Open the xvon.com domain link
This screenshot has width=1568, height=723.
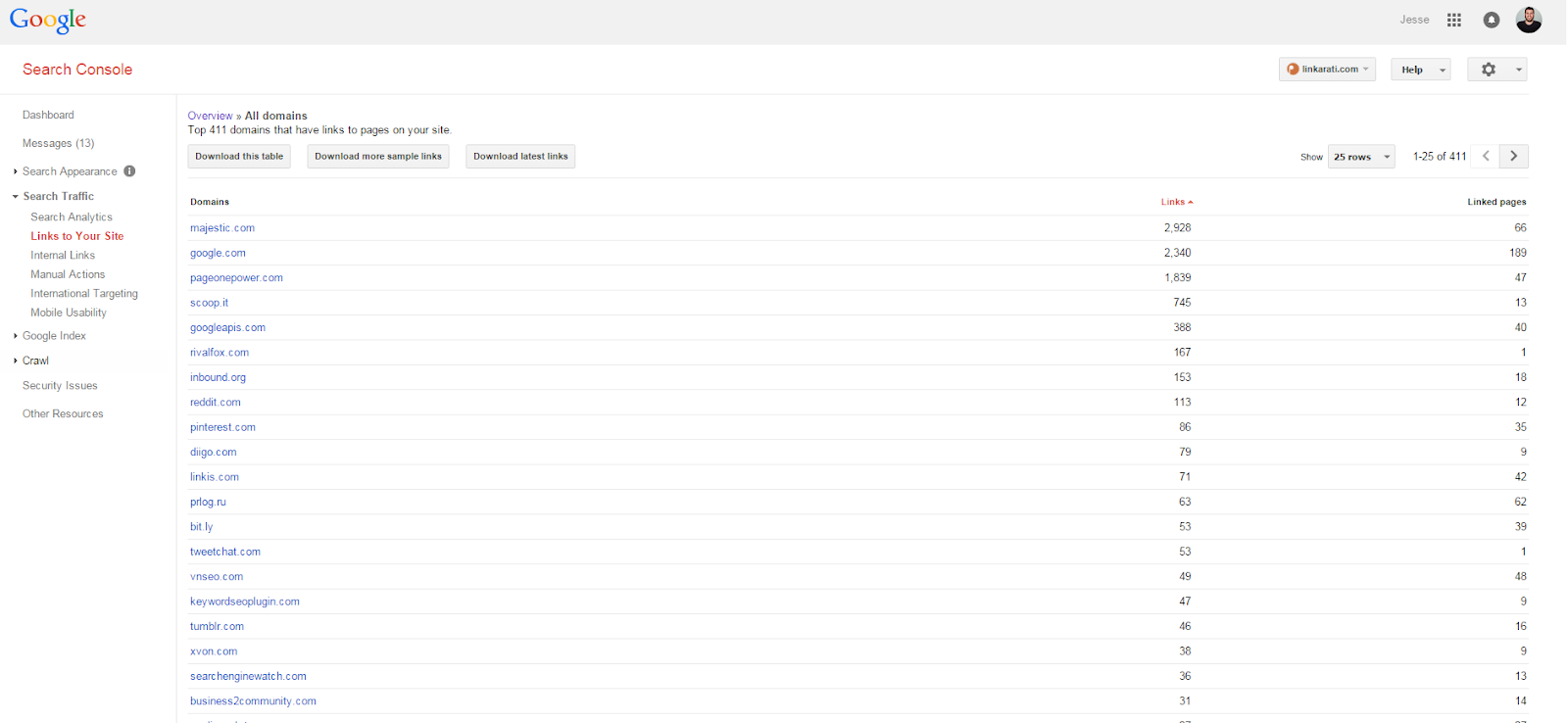coord(214,651)
